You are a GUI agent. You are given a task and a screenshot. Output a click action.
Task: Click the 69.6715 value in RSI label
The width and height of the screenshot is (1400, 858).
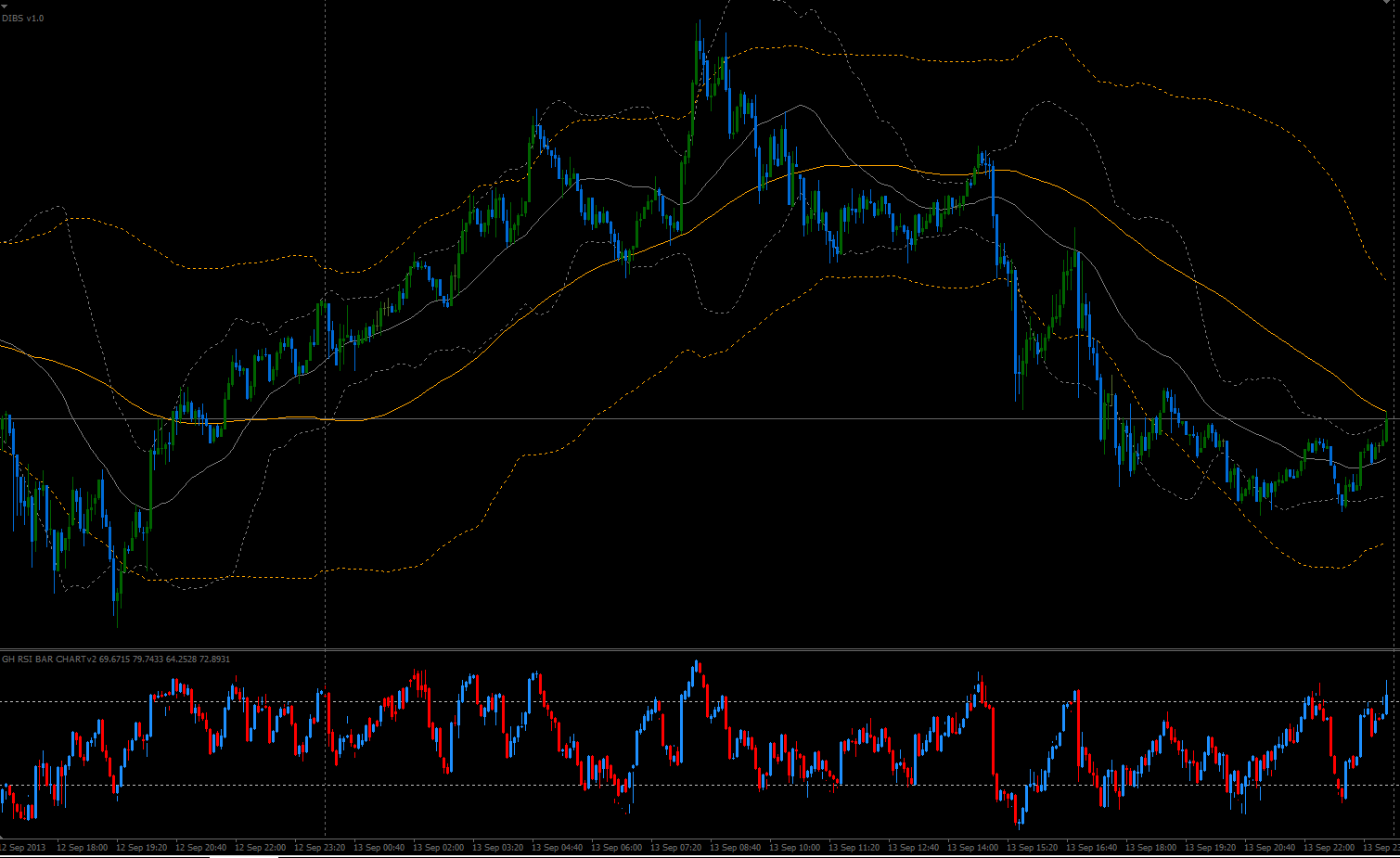114,660
